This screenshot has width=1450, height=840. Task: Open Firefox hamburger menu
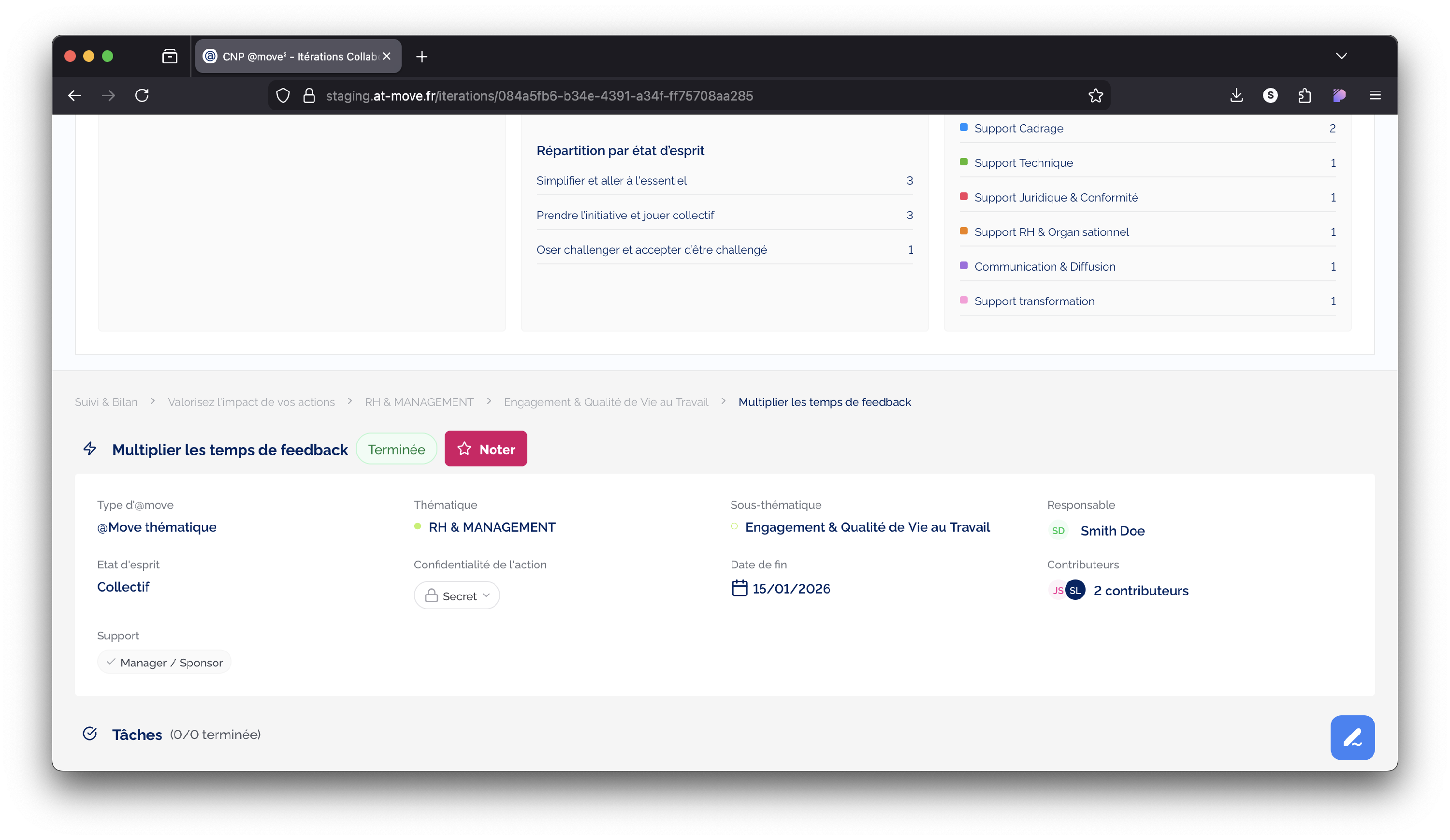1375,96
